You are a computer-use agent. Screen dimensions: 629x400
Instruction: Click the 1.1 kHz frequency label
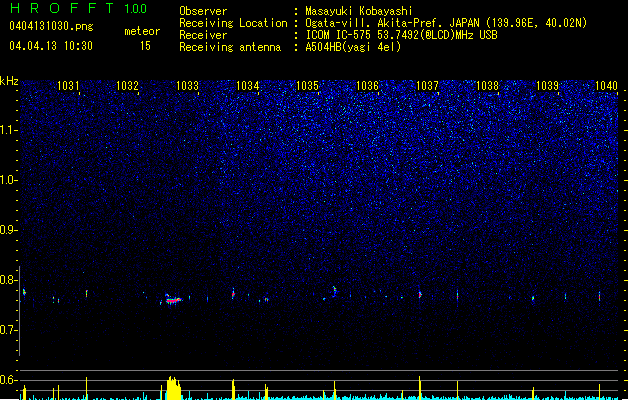(8, 130)
